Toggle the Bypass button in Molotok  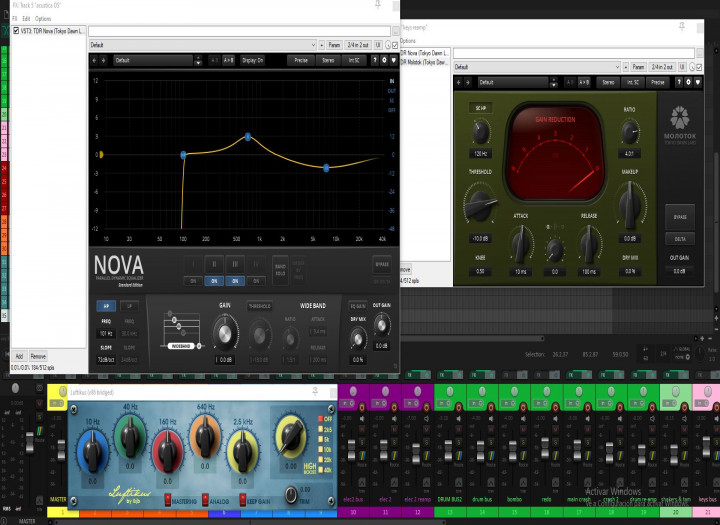tap(680, 215)
